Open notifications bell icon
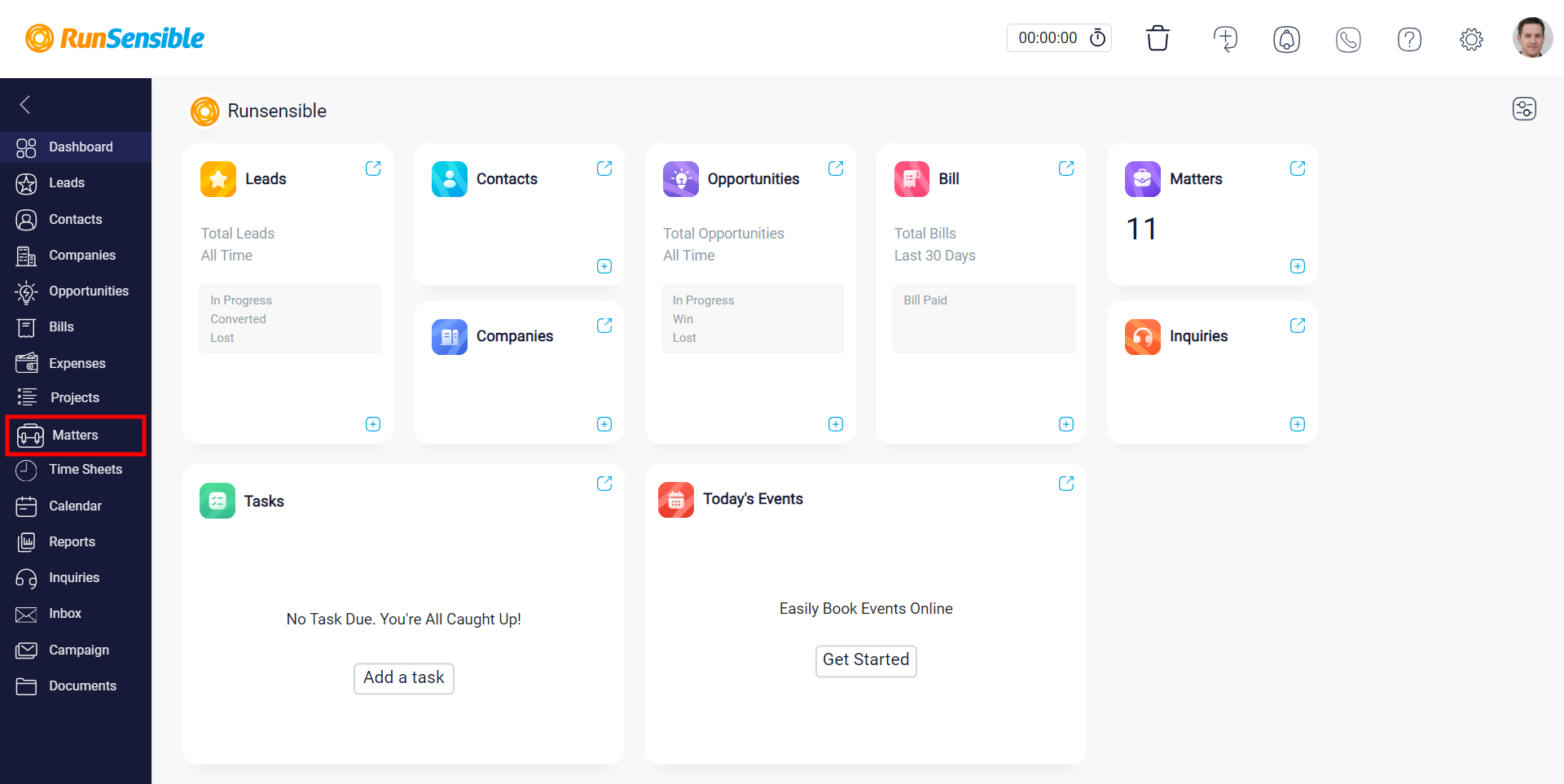1564x784 pixels. pyautogui.click(x=1286, y=39)
